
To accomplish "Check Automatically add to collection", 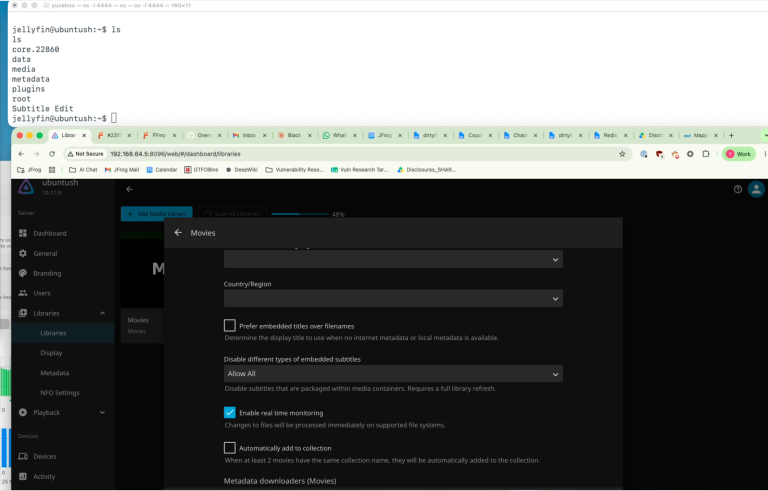I will tap(229, 448).
